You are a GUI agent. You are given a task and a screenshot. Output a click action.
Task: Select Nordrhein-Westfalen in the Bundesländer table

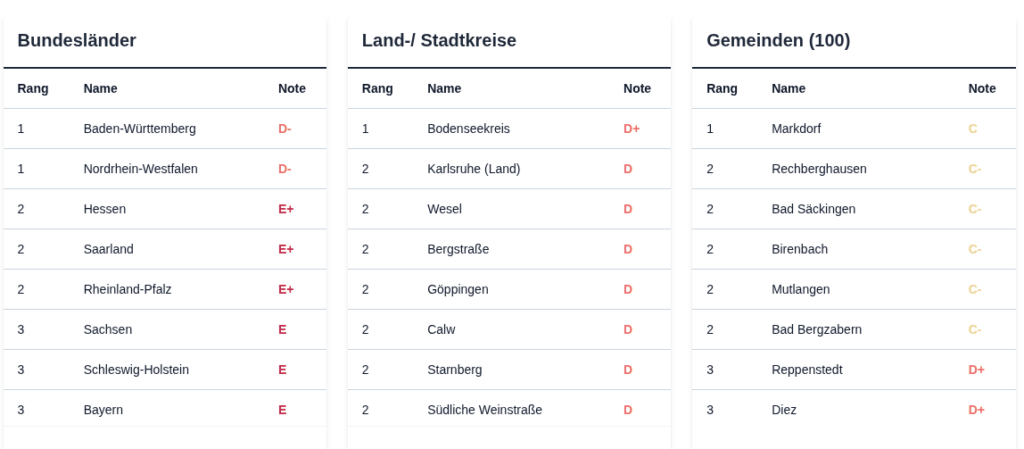coord(140,169)
